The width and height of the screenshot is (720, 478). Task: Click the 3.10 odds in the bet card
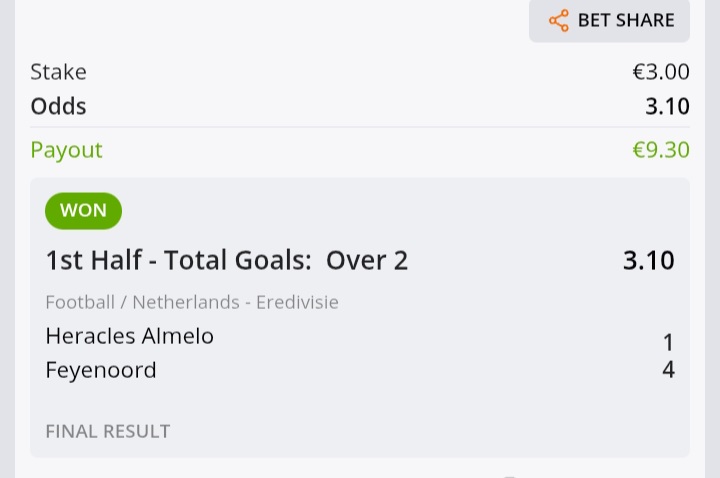pyautogui.click(x=649, y=260)
